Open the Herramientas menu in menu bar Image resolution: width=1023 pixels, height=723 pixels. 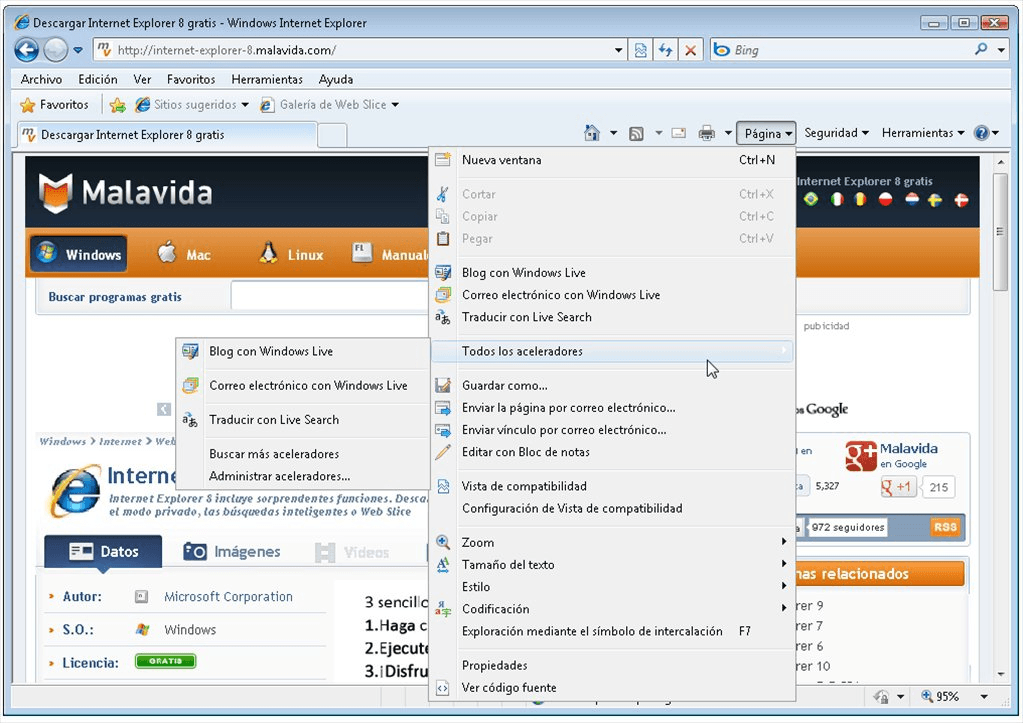pyautogui.click(x=266, y=79)
